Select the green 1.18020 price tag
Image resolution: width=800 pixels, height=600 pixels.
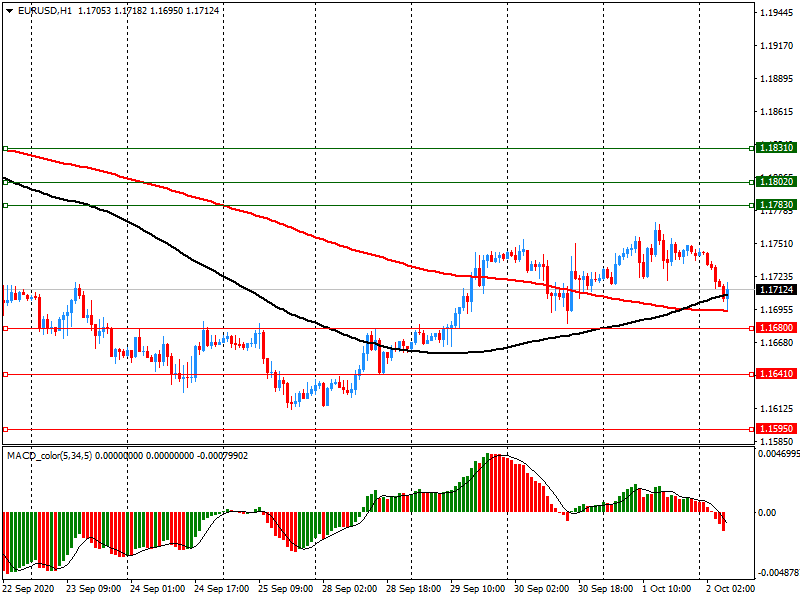[776, 182]
